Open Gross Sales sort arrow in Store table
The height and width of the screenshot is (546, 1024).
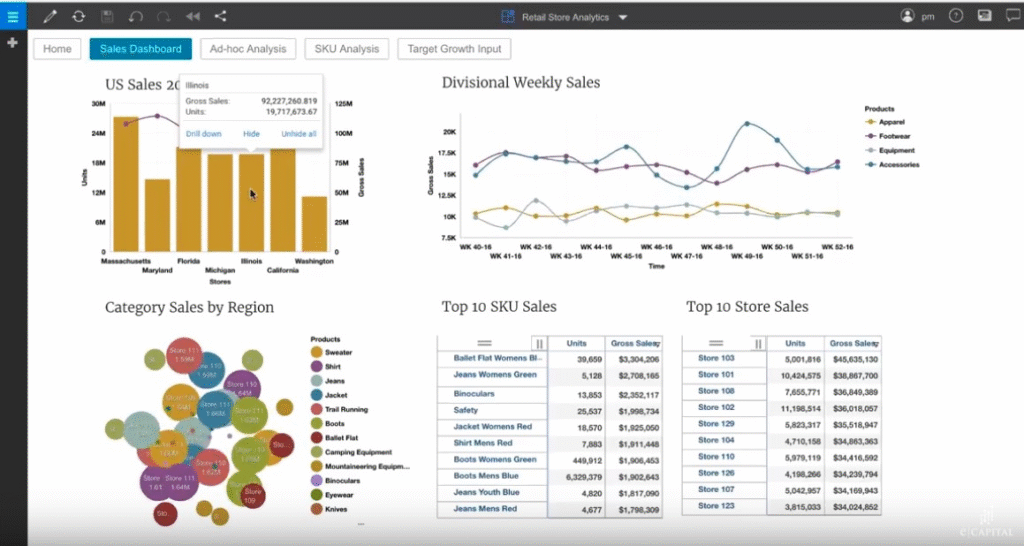click(x=876, y=344)
